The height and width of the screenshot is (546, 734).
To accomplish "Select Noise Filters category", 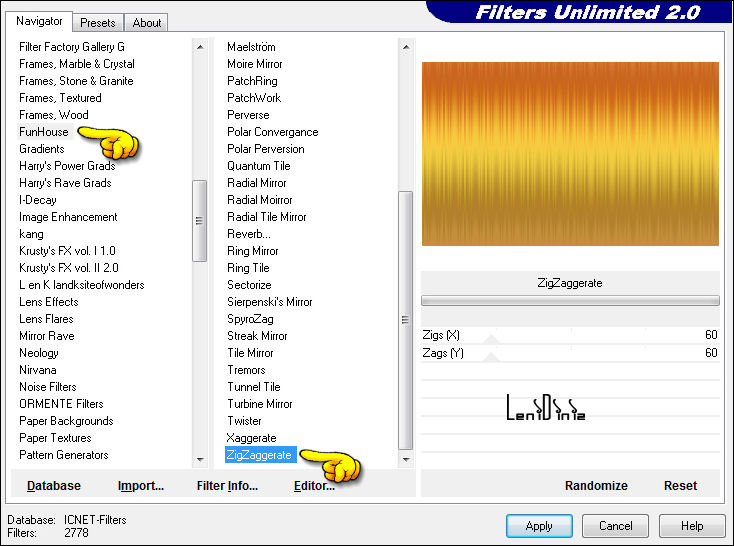I will coord(48,387).
